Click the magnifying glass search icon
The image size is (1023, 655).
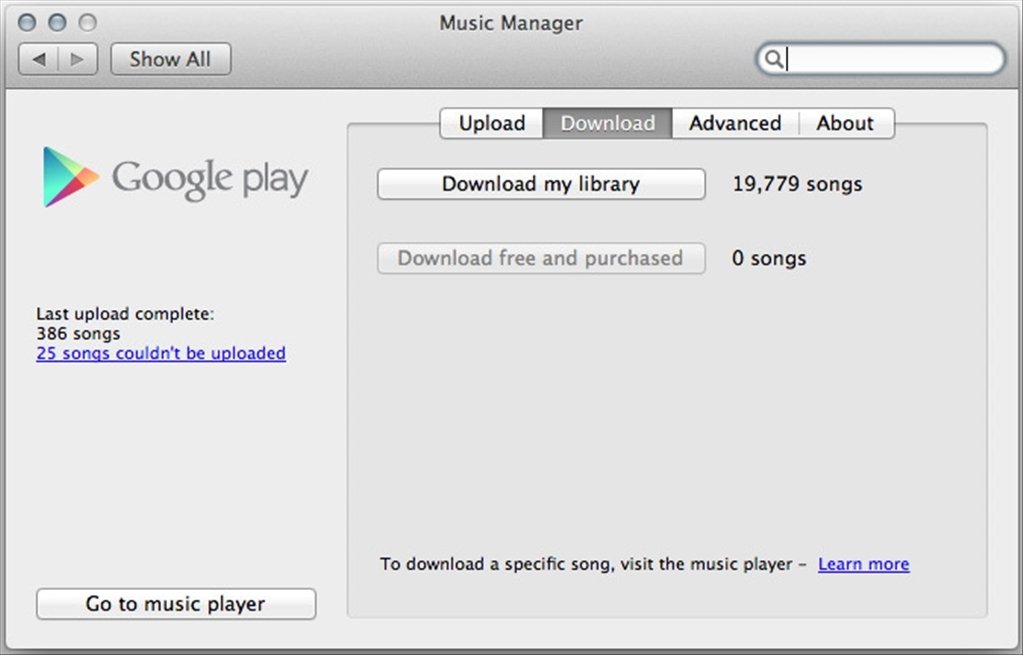click(774, 59)
